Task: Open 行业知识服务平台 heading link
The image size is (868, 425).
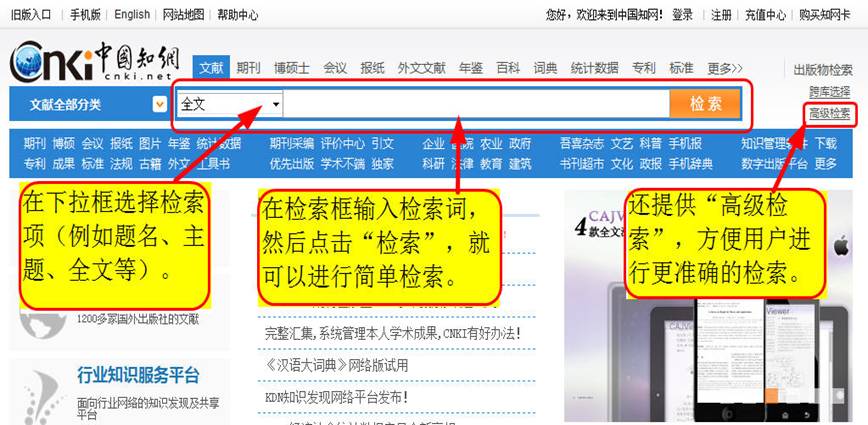Action: [x=138, y=375]
